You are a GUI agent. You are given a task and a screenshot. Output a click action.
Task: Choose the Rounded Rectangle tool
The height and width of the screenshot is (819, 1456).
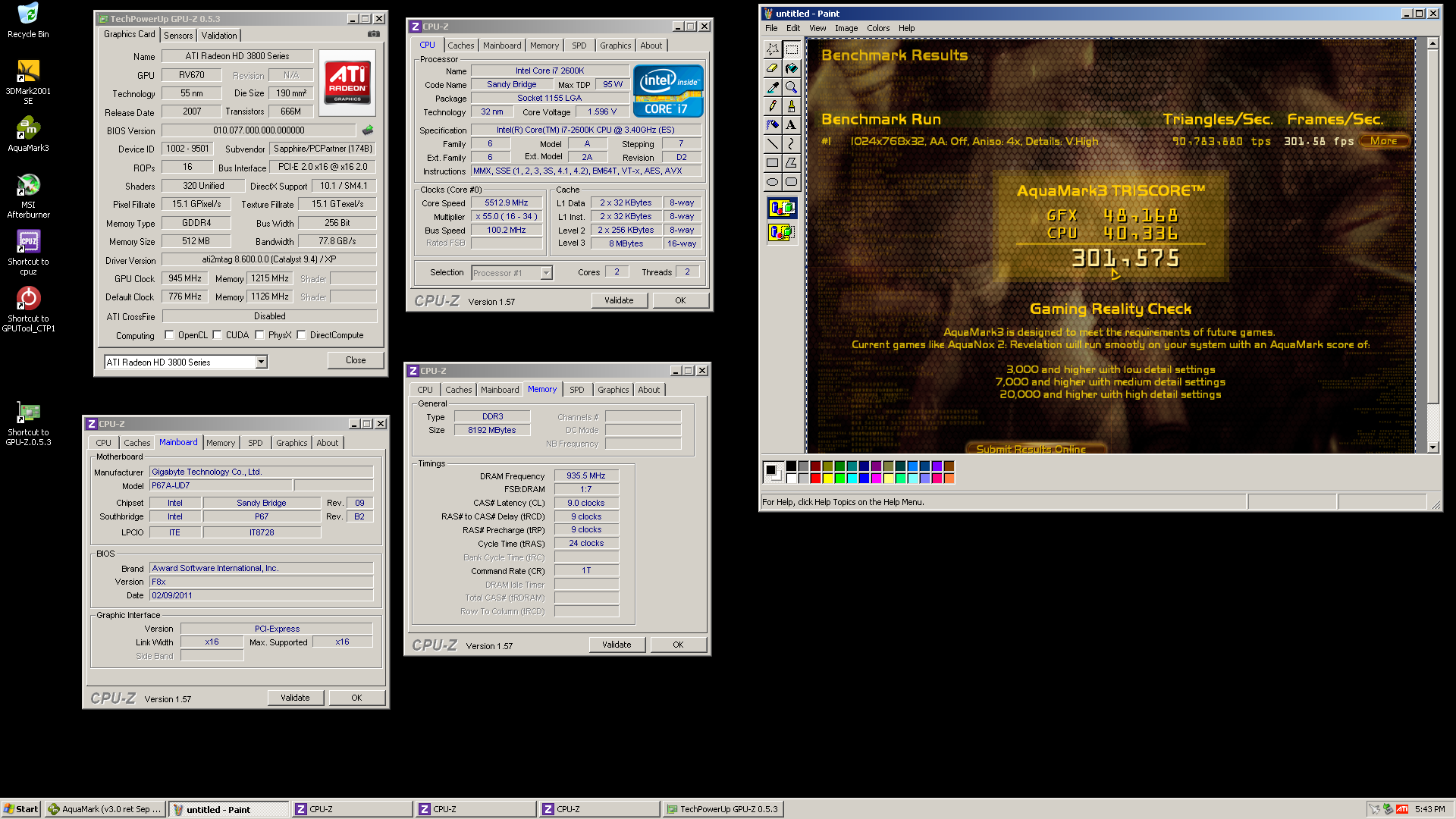click(791, 182)
